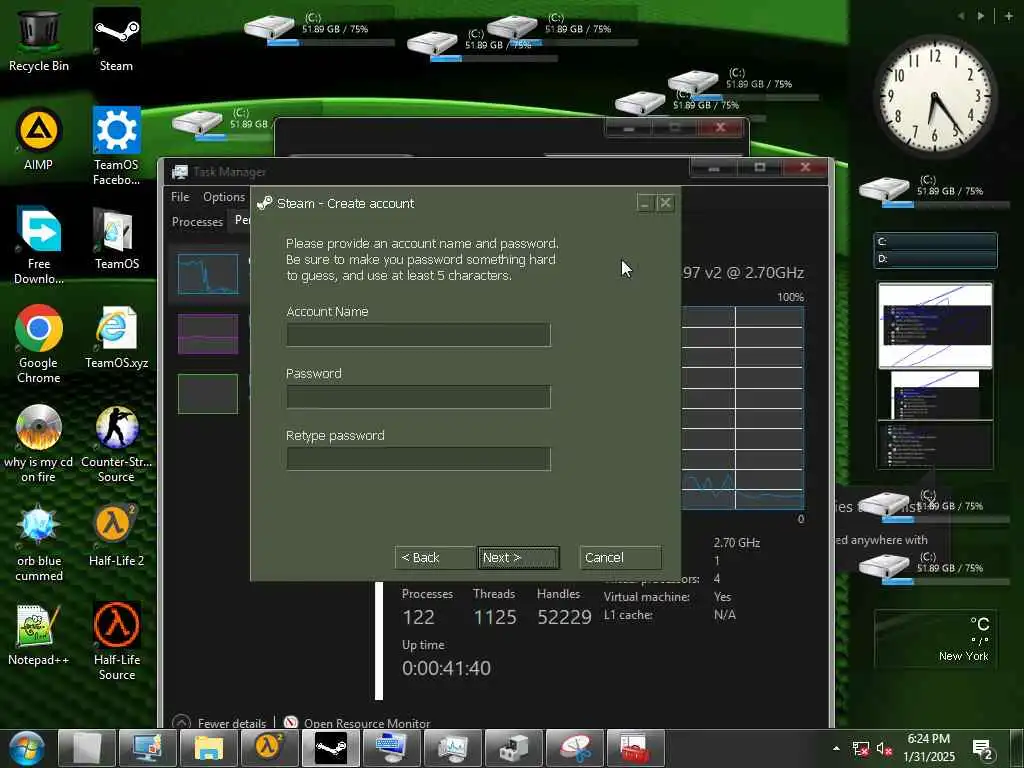The image size is (1024, 768).
Task: Show hidden tray icons arrow
Action: pos(836,748)
